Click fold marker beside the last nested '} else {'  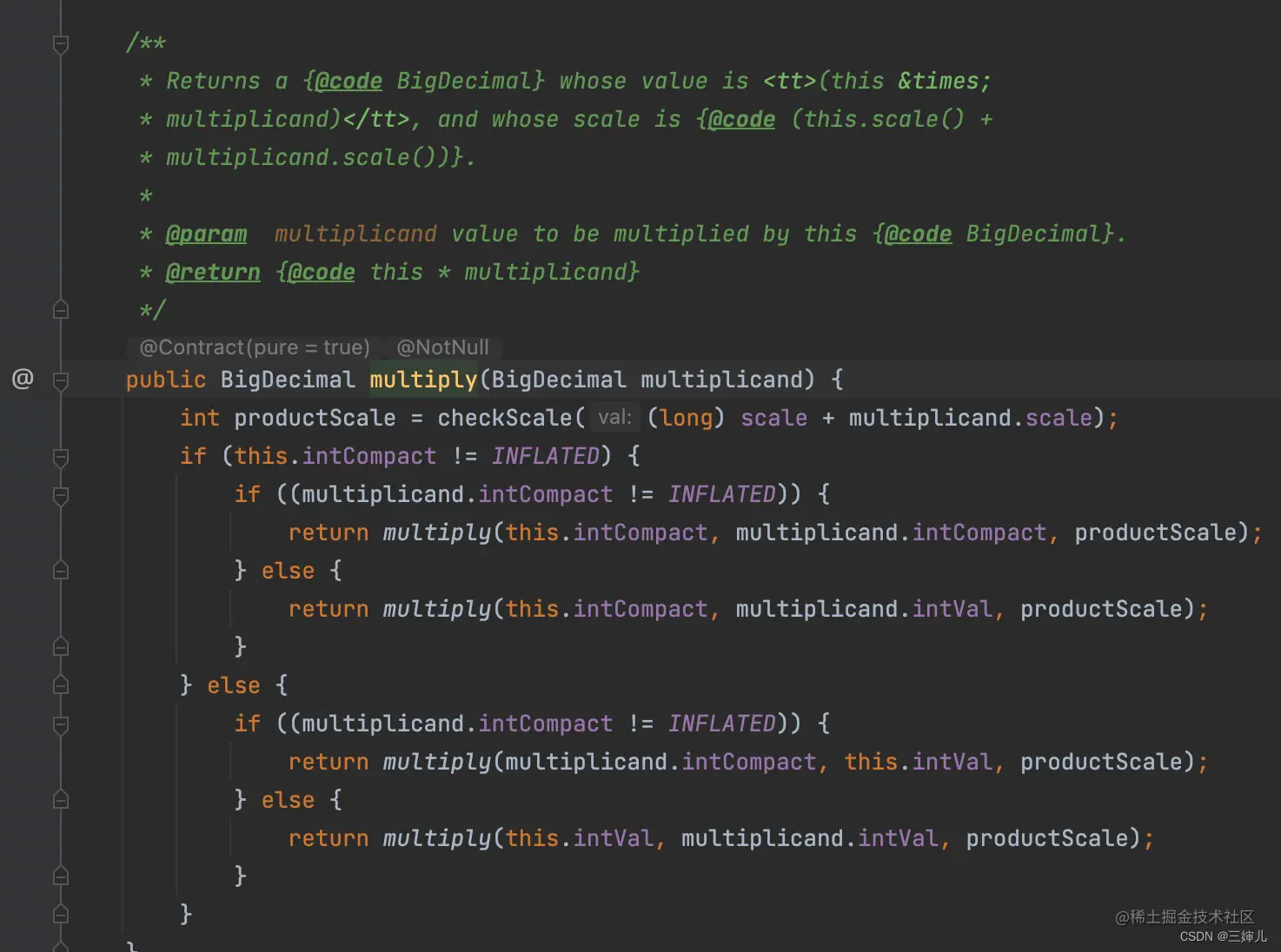point(61,799)
